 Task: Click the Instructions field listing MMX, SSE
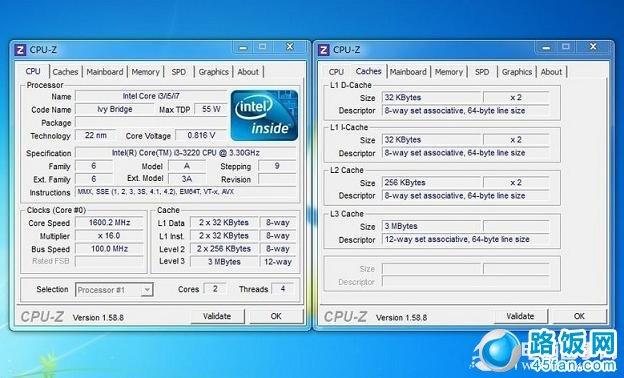point(186,192)
